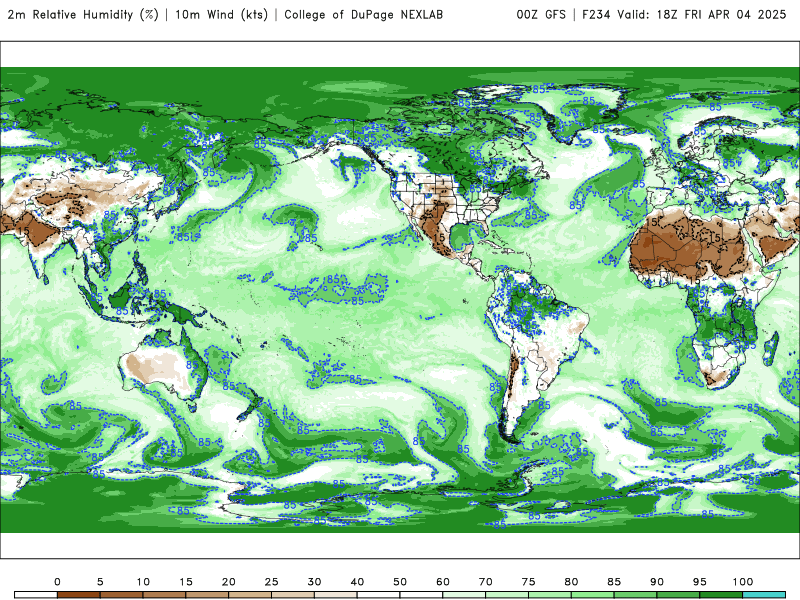Click the '95' color scale label

[x=700, y=582]
